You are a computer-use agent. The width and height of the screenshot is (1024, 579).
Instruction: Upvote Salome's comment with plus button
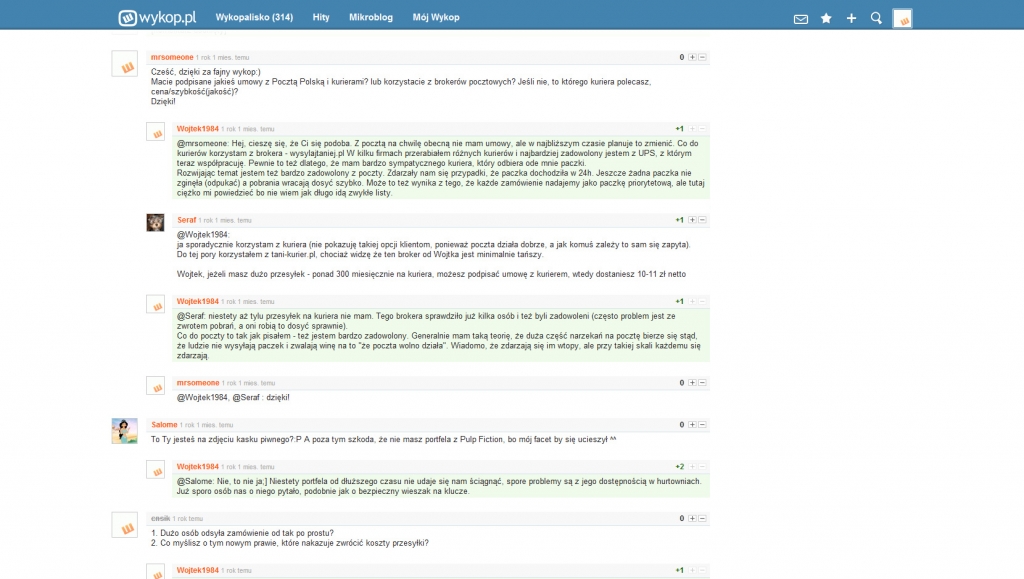click(692, 425)
